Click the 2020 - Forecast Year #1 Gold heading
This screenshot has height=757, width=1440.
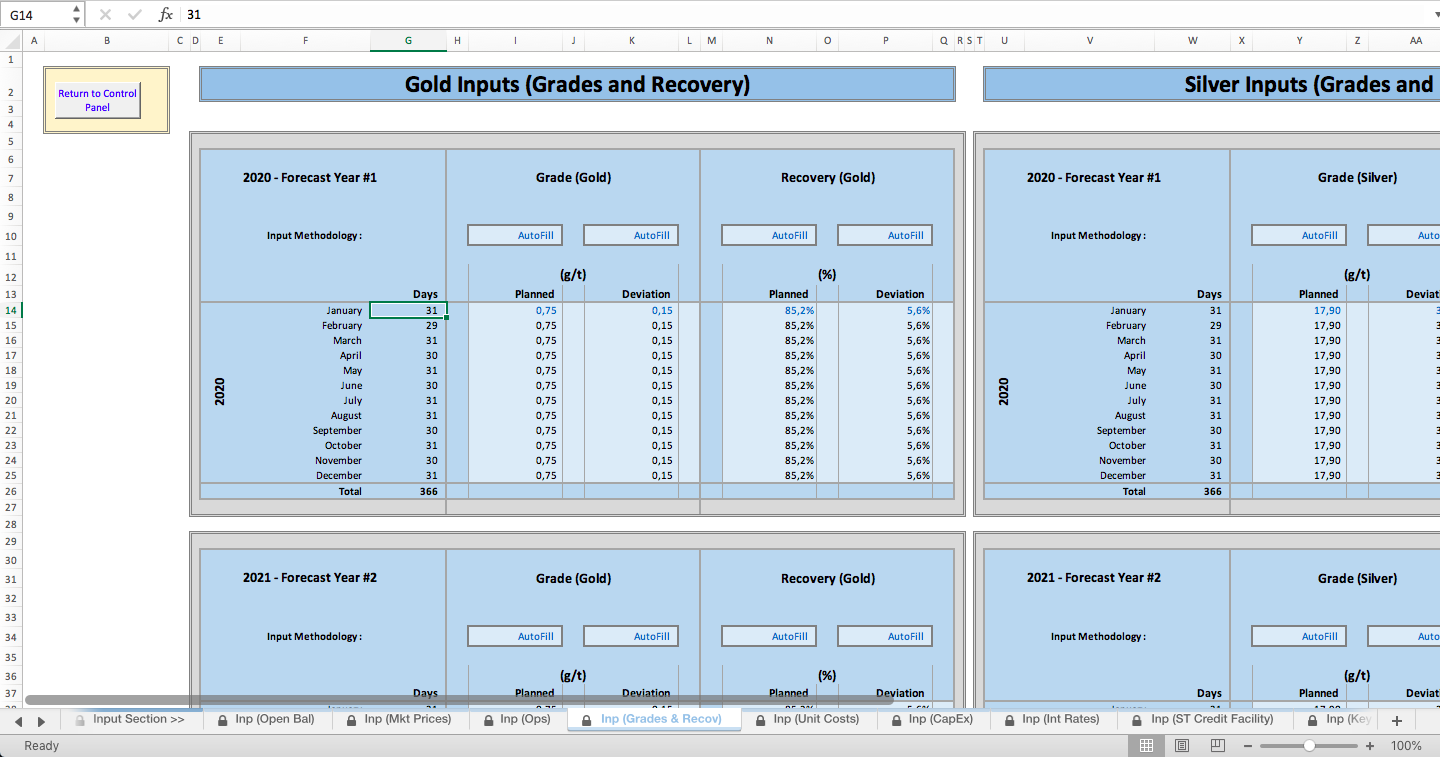(310, 177)
